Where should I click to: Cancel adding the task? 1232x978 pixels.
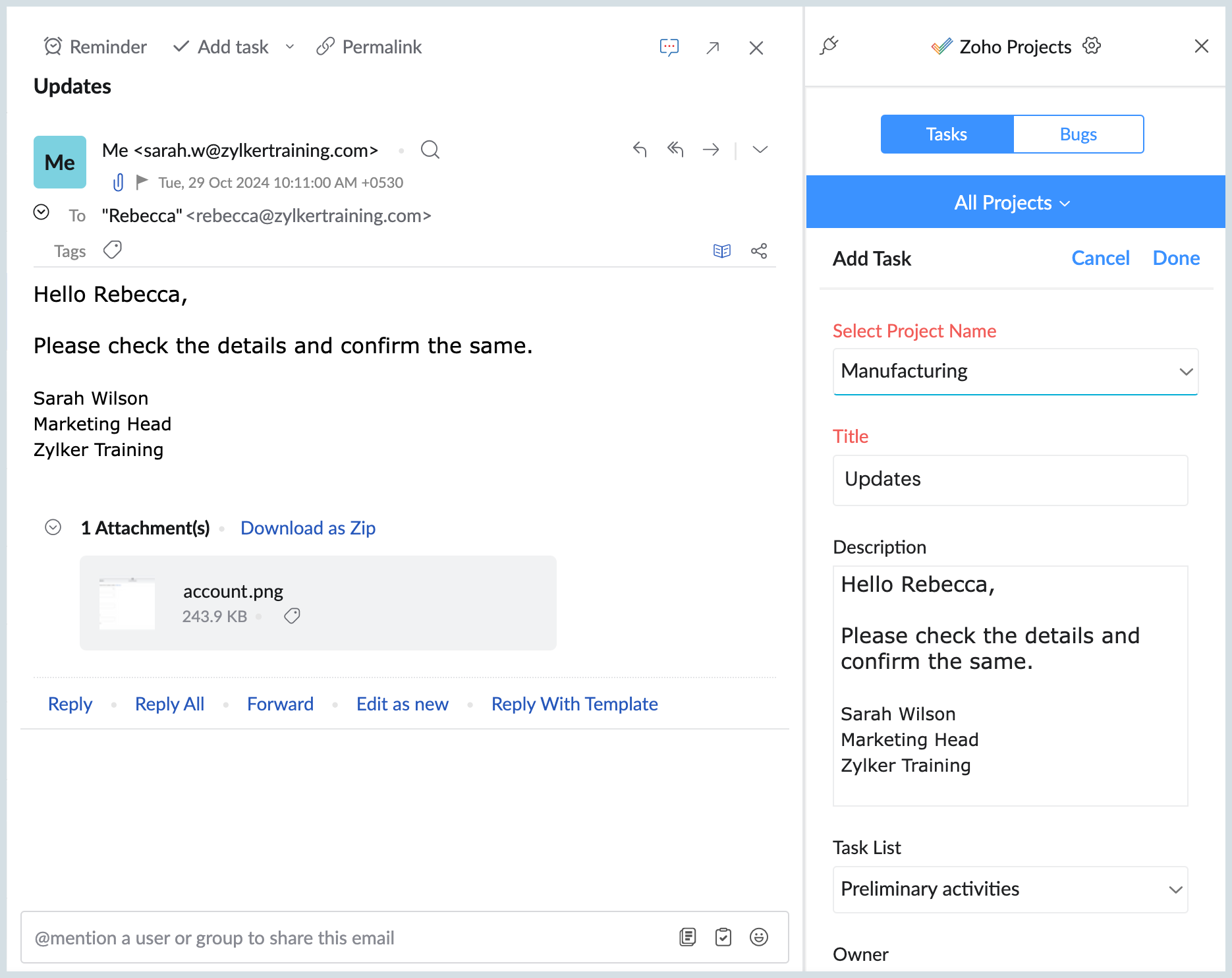click(x=1100, y=258)
